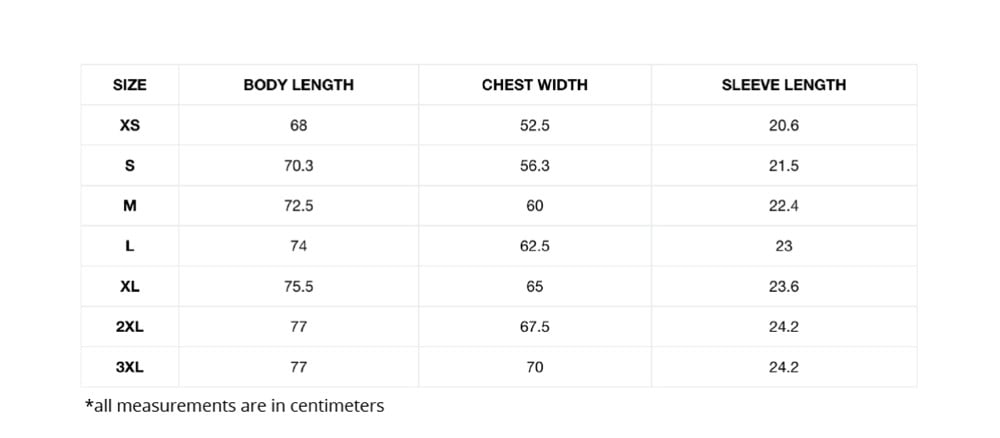Select the S size row label
The image size is (1000, 438).
click(130, 166)
